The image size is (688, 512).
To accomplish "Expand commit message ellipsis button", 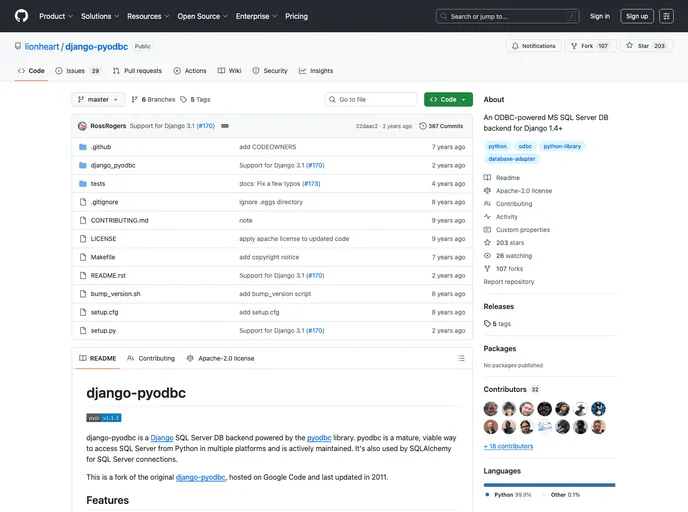I will [x=225, y=126].
